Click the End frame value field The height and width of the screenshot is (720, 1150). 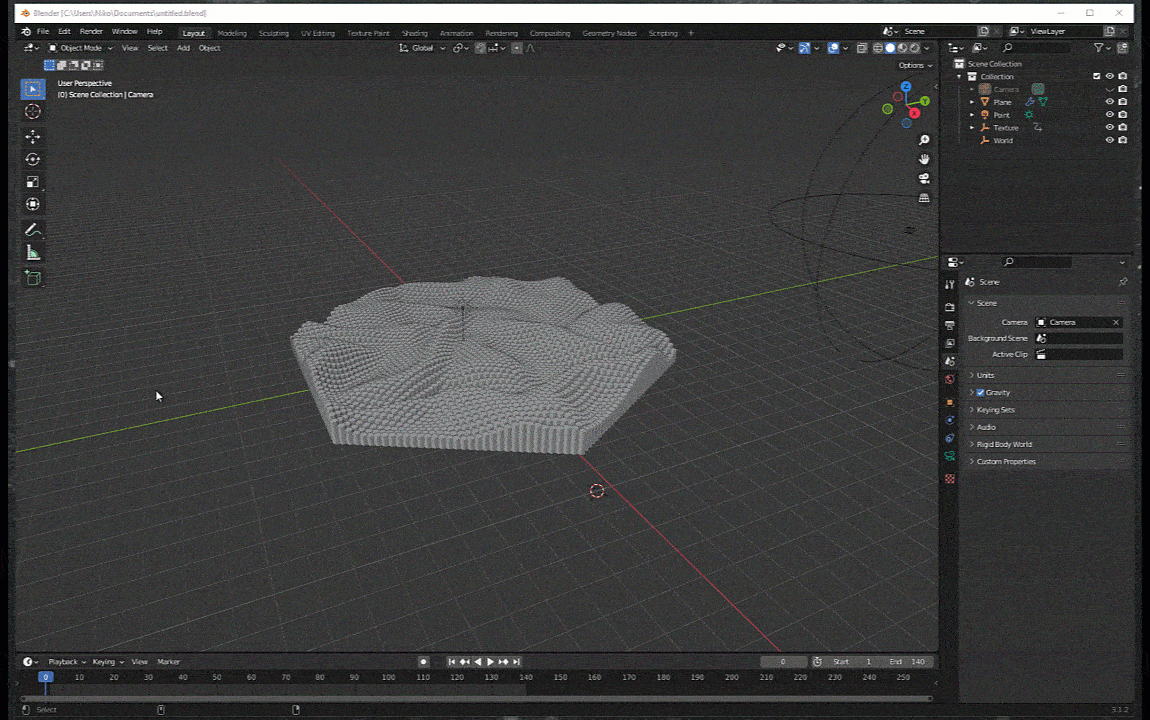click(909, 661)
